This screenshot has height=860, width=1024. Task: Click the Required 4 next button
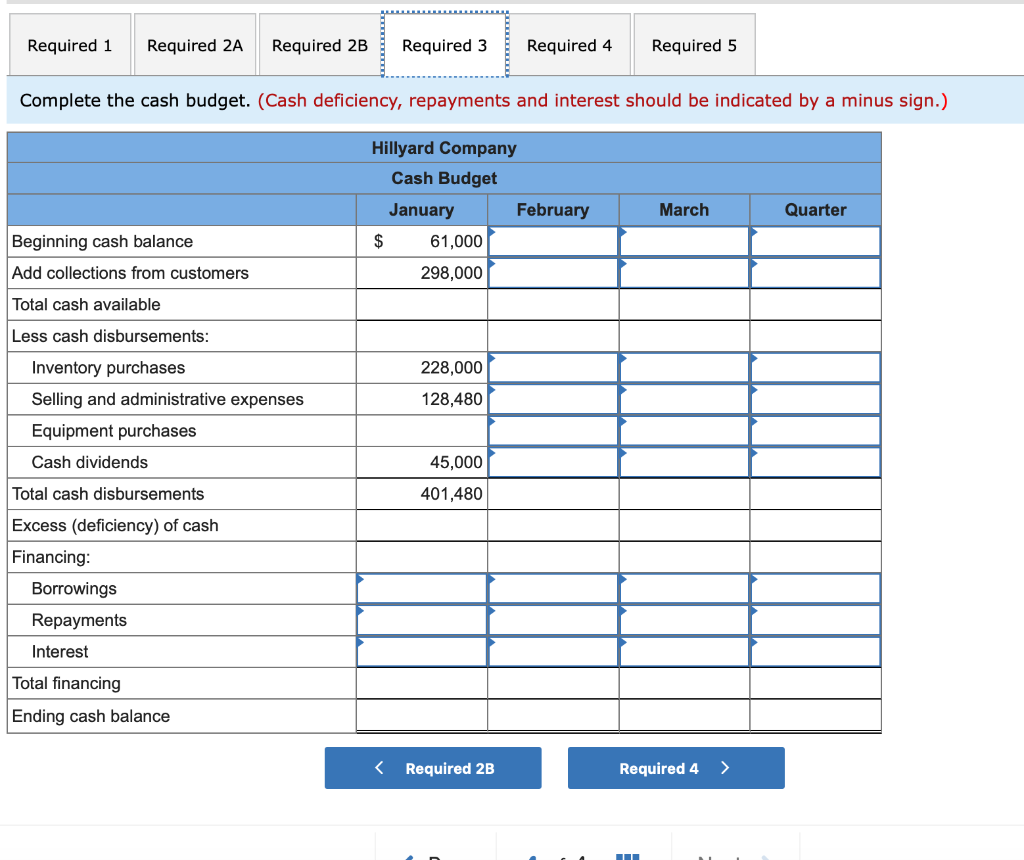point(676,768)
